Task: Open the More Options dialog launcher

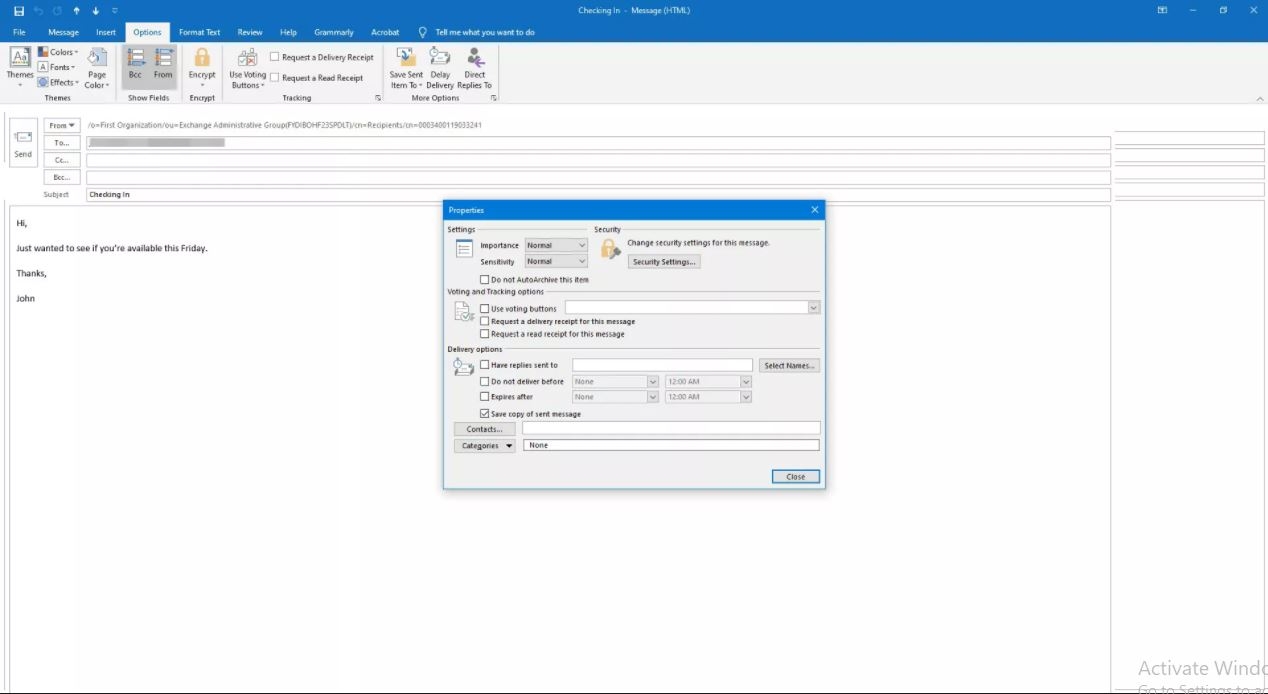Action: pos(493,98)
